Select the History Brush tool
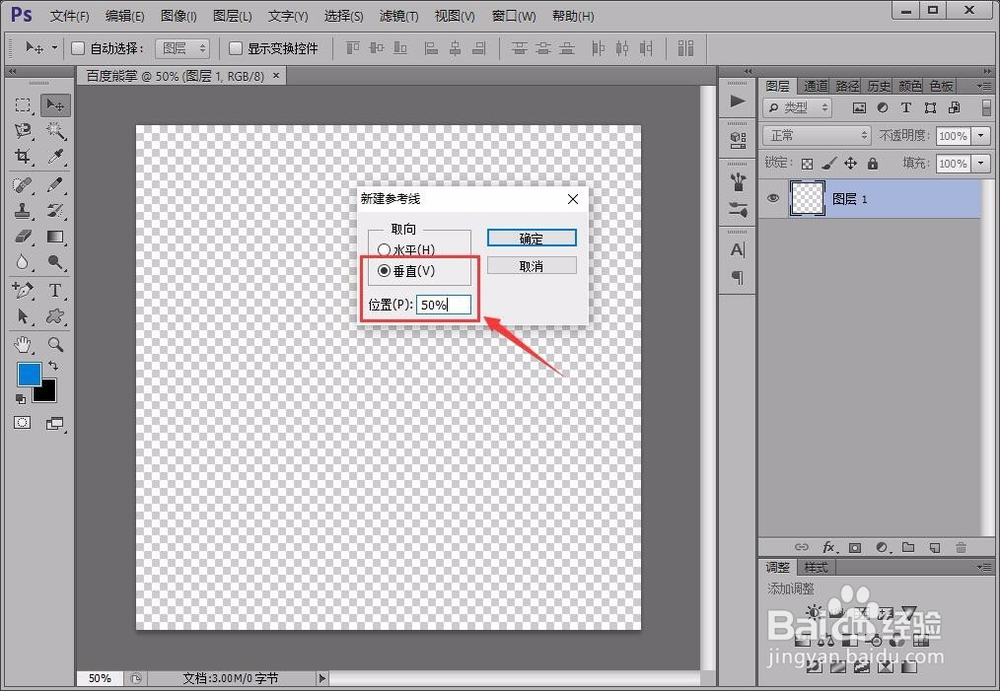This screenshot has width=1000, height=691. (55, 211)
